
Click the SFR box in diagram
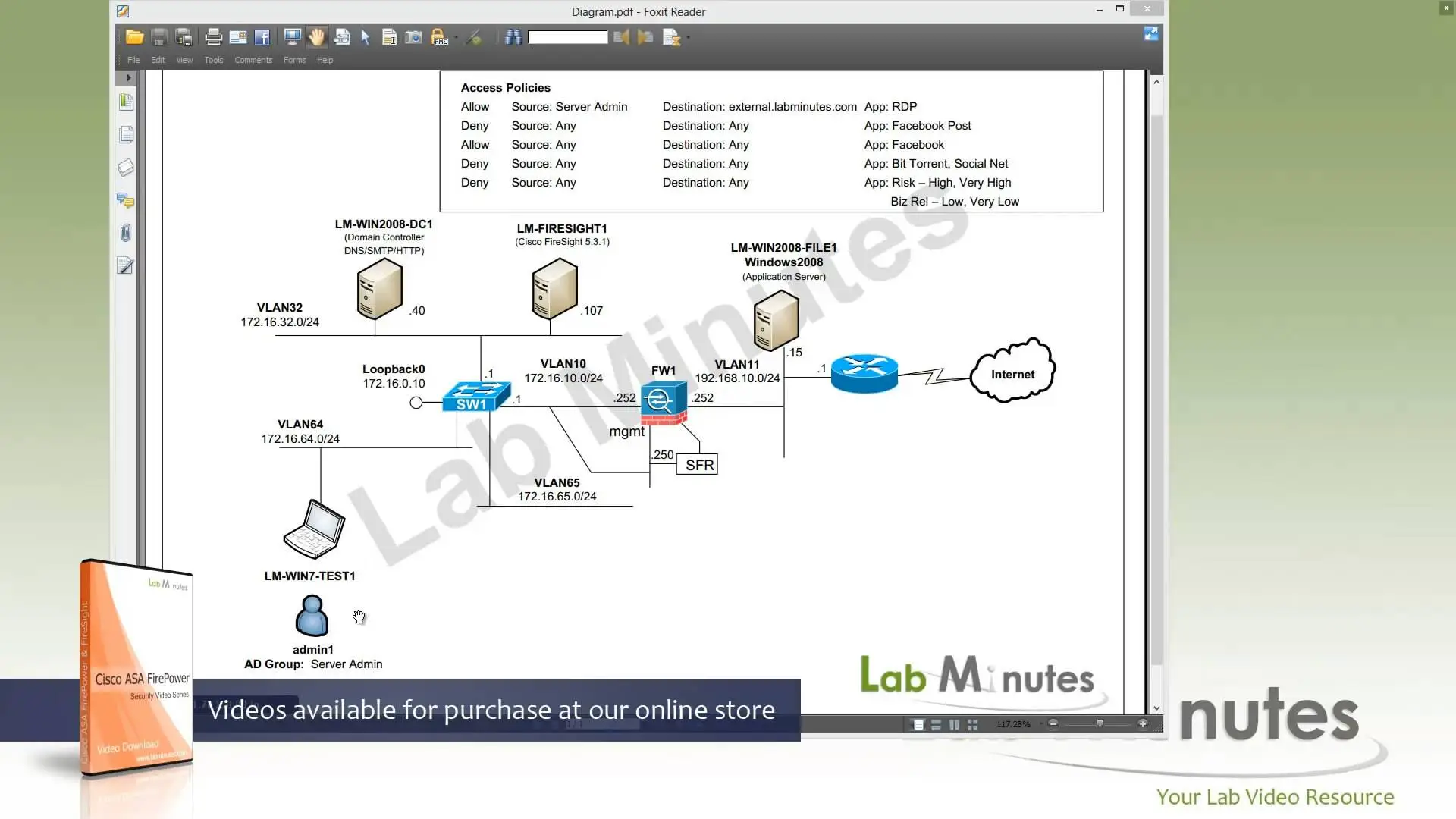click(x=697, y=465)
